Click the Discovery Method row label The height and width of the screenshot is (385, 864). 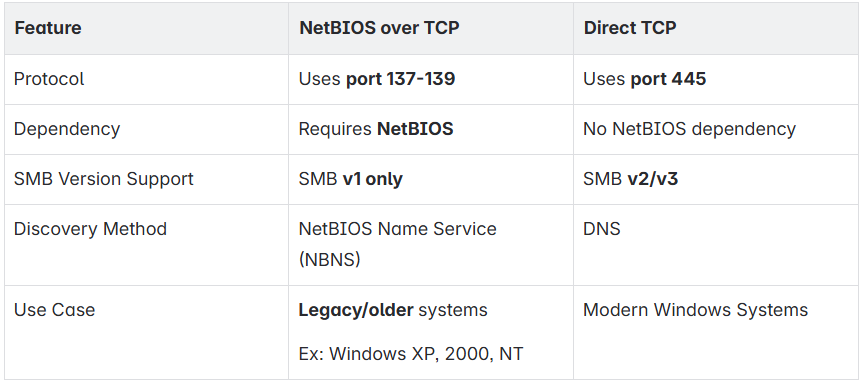pos(90,229)
